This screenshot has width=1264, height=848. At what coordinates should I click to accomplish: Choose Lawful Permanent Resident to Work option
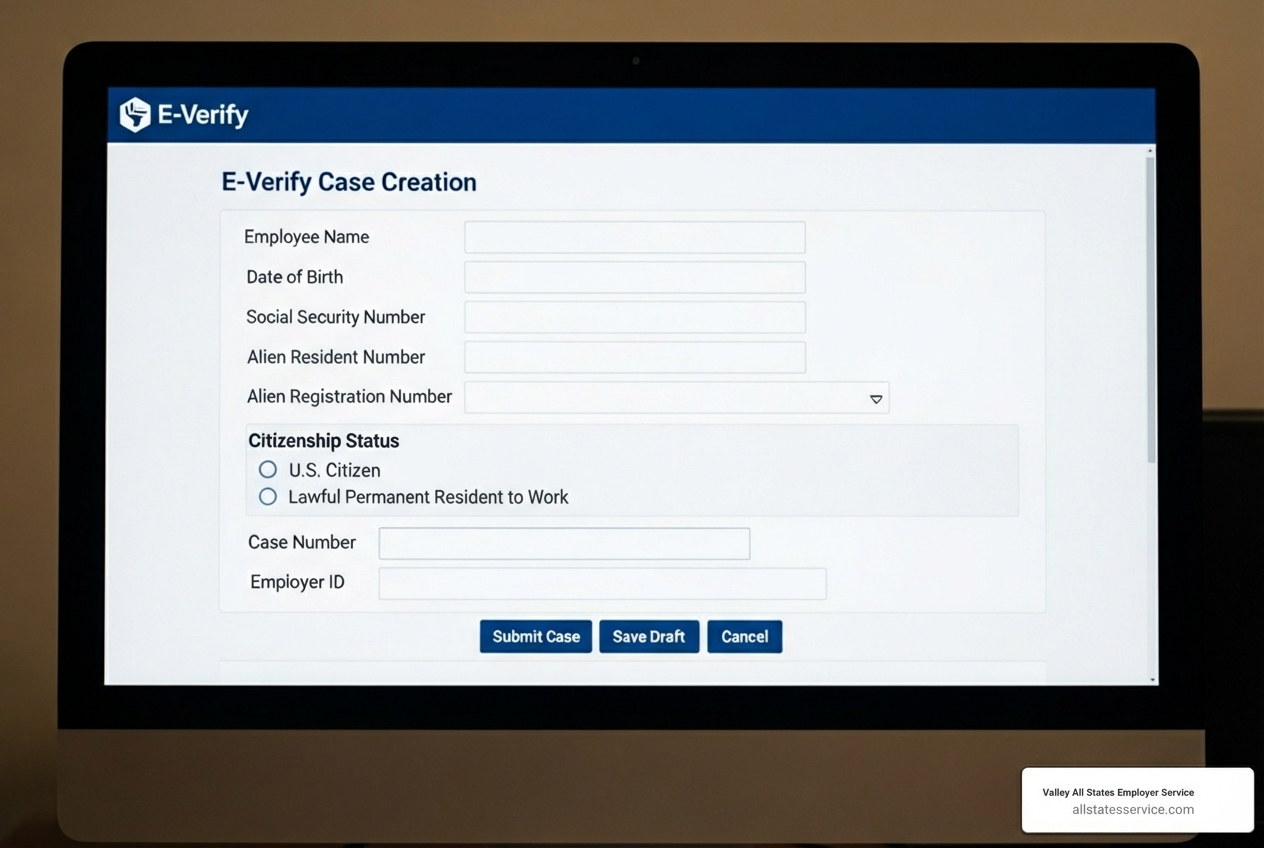coord(267,496)
